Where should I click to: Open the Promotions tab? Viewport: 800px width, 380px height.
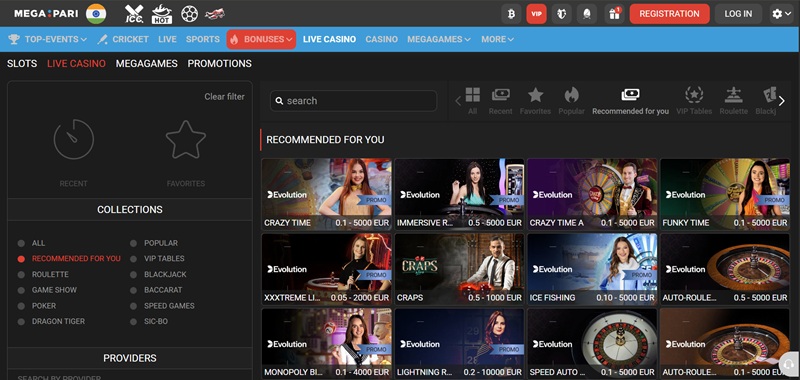(x=219, y=64)
